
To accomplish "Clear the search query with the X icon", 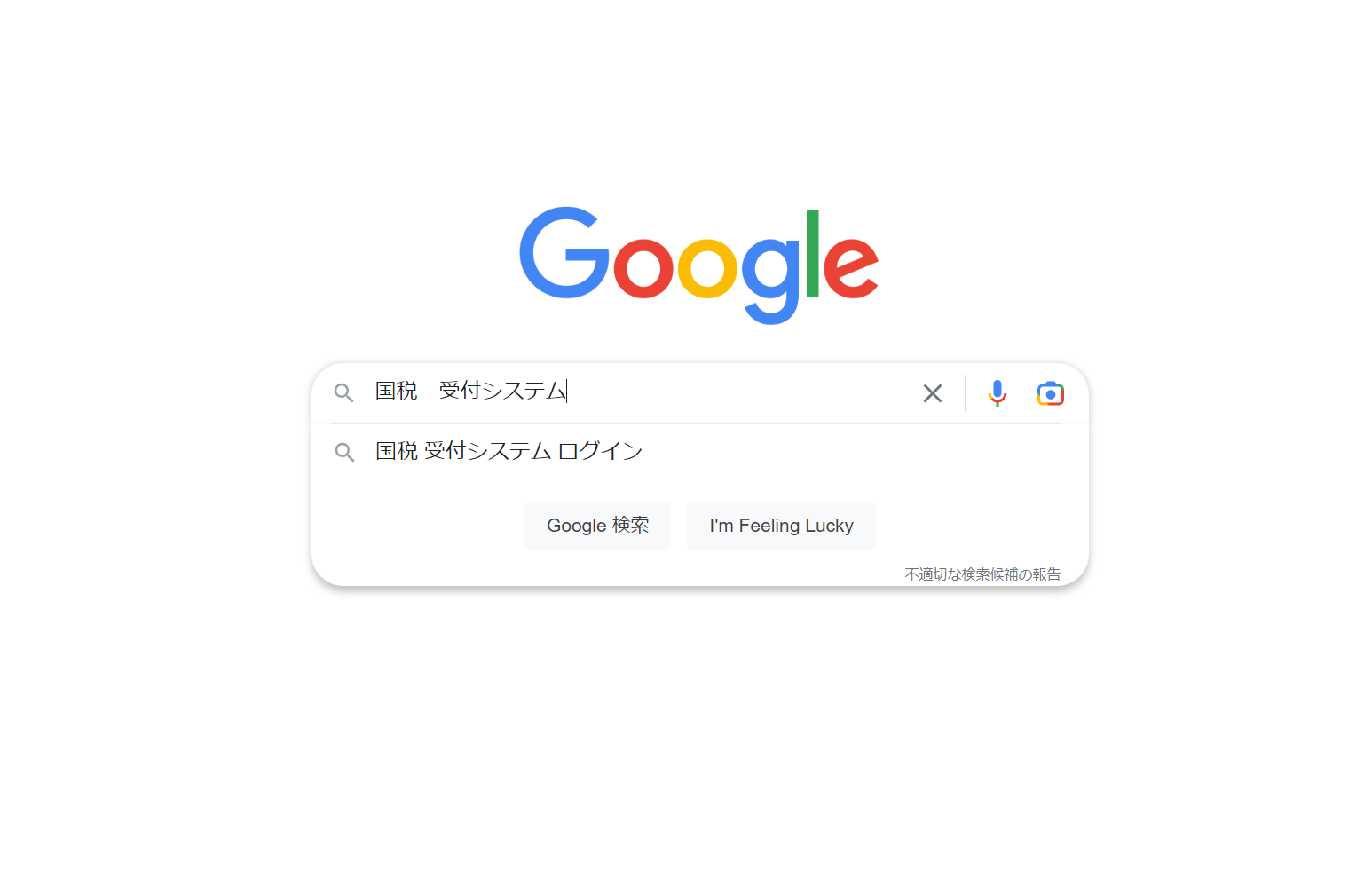I will point(932,393).
